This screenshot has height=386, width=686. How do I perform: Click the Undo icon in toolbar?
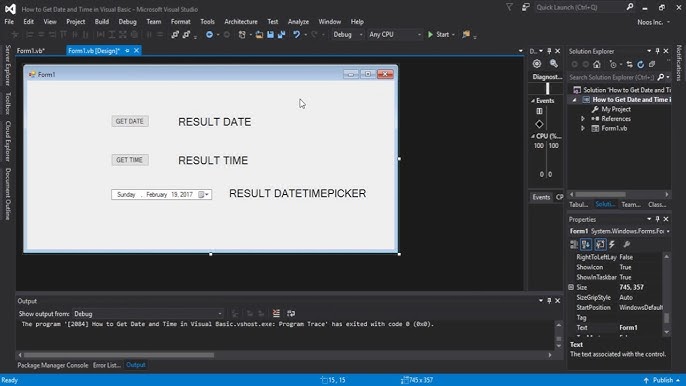pyautogui.click(x=297, y=35)
